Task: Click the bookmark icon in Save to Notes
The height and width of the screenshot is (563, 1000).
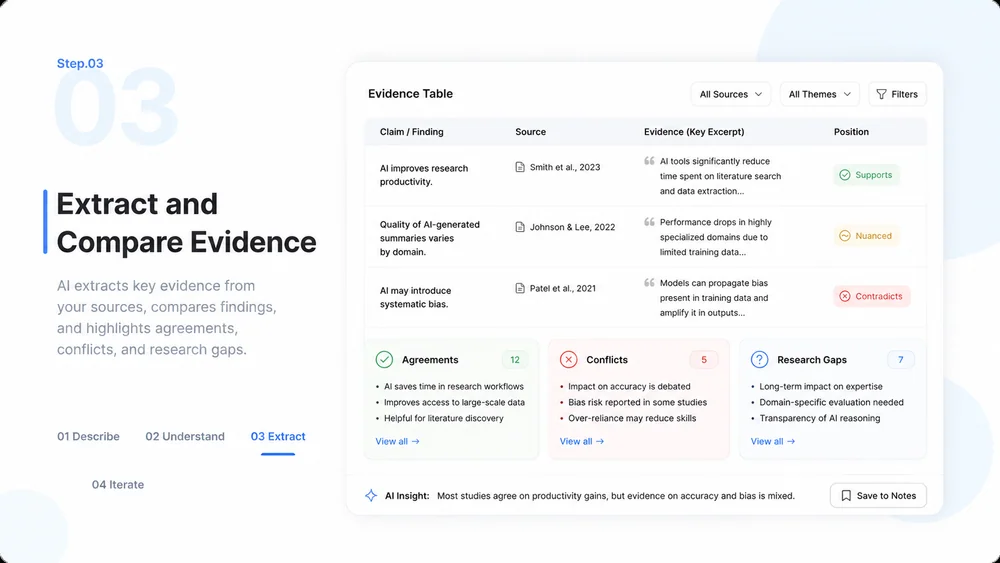Action: coord(846,495)
